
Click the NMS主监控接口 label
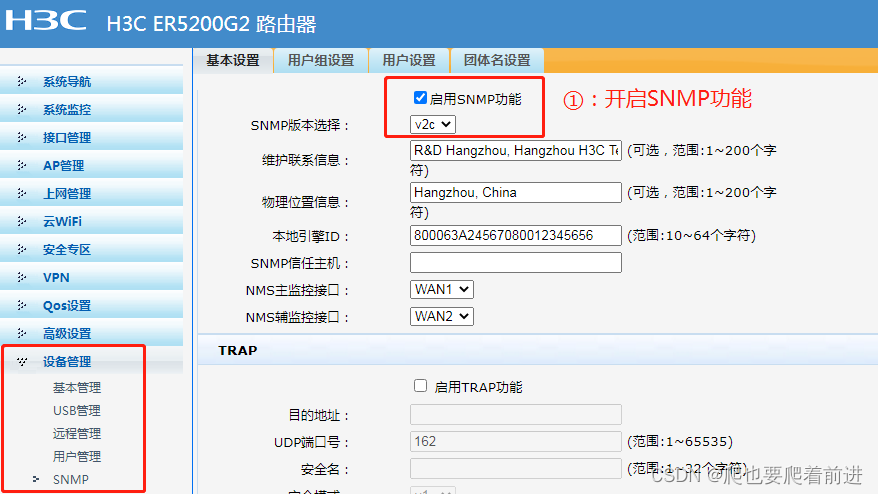coord(297,290)
